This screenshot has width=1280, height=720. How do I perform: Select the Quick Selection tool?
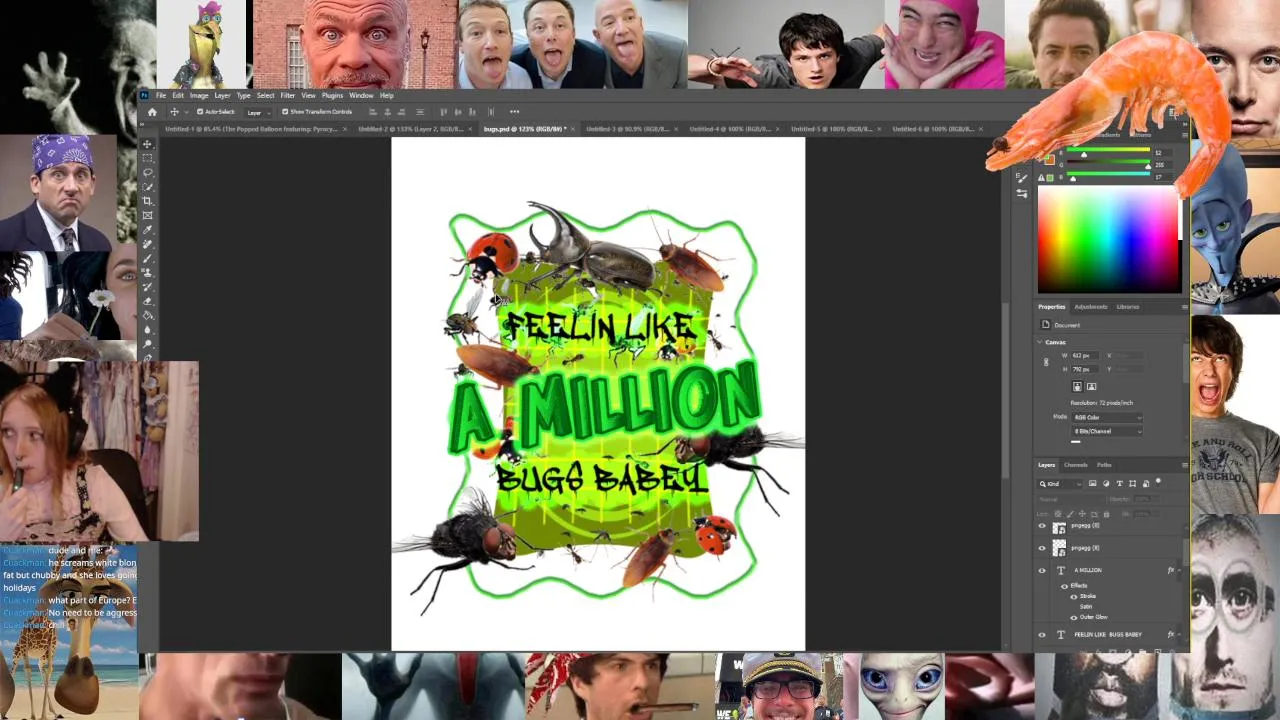point(147,187)
